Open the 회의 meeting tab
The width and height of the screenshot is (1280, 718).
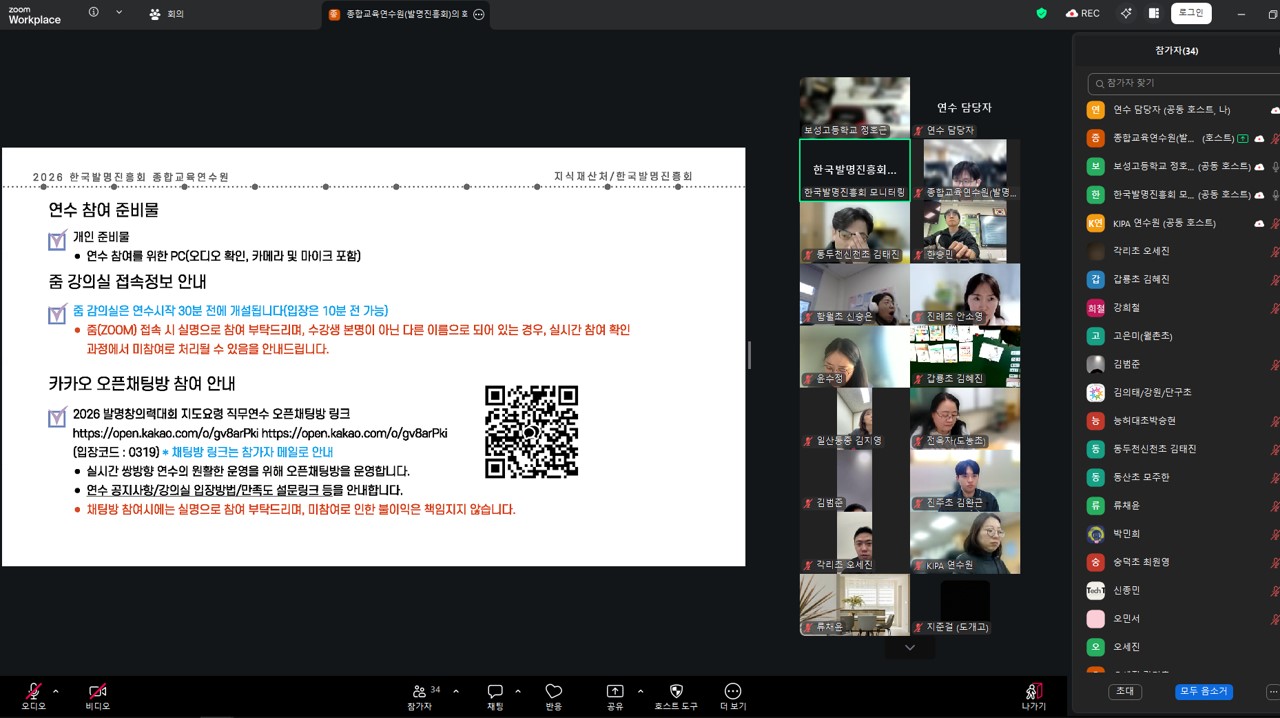coord(166,14)
